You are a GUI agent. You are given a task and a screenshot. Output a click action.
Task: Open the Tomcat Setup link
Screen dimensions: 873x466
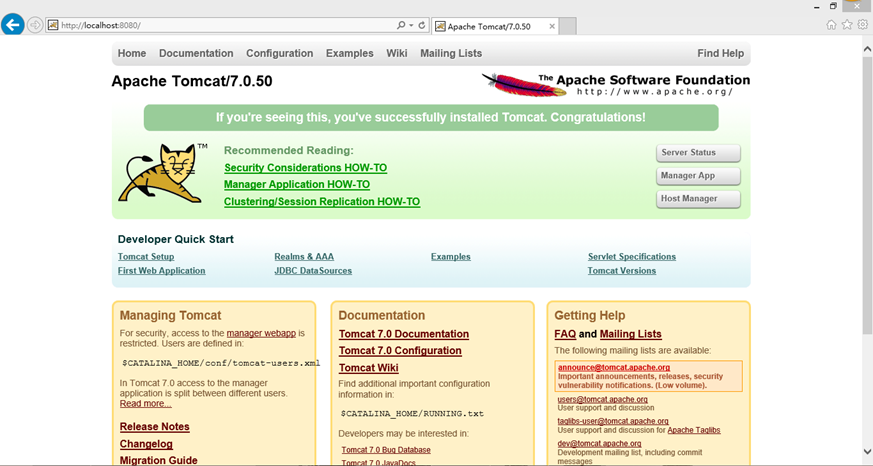pos(146,257)
